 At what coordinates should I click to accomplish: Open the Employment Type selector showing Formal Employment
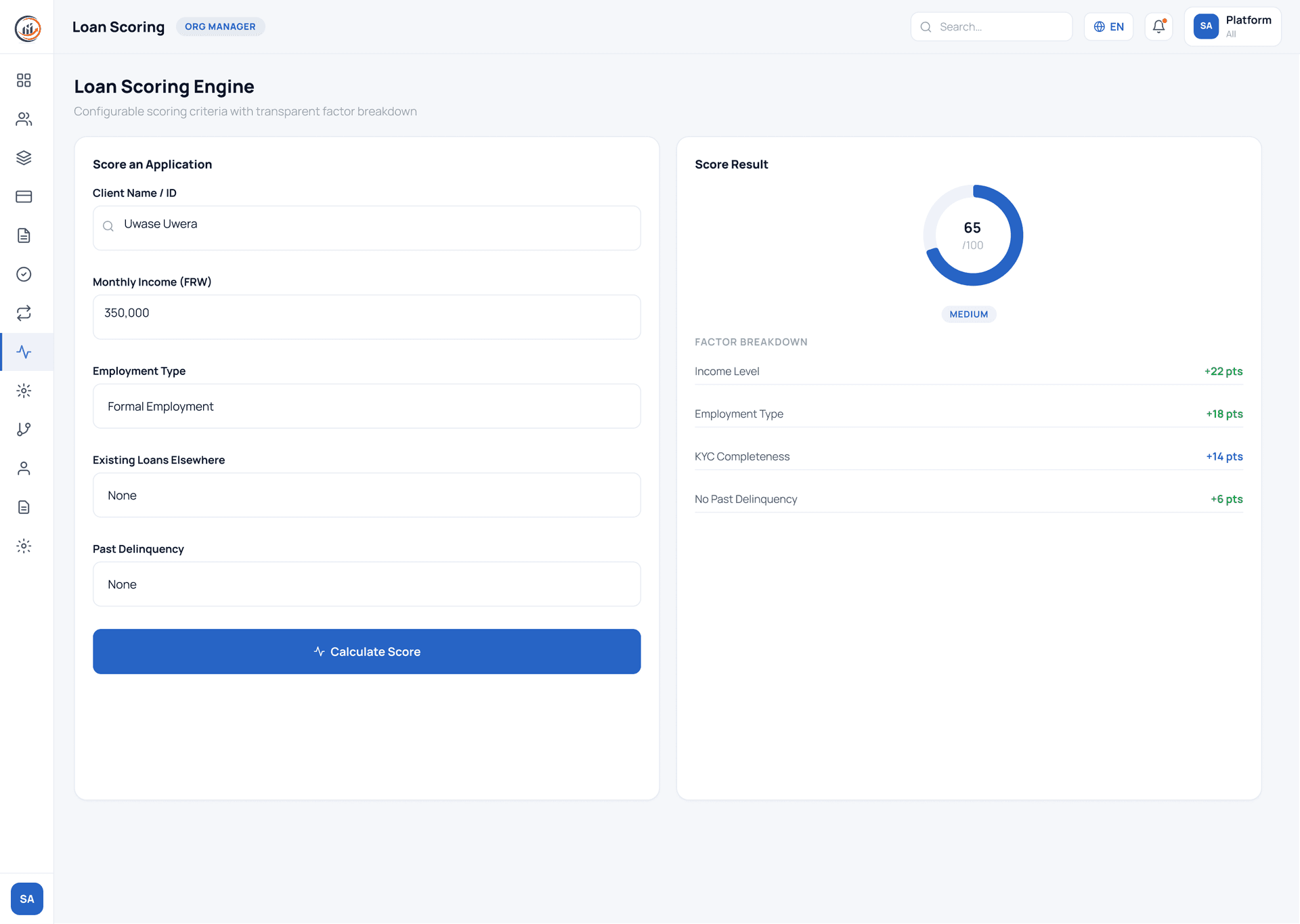pyautogui.click(x=366, y=406)
